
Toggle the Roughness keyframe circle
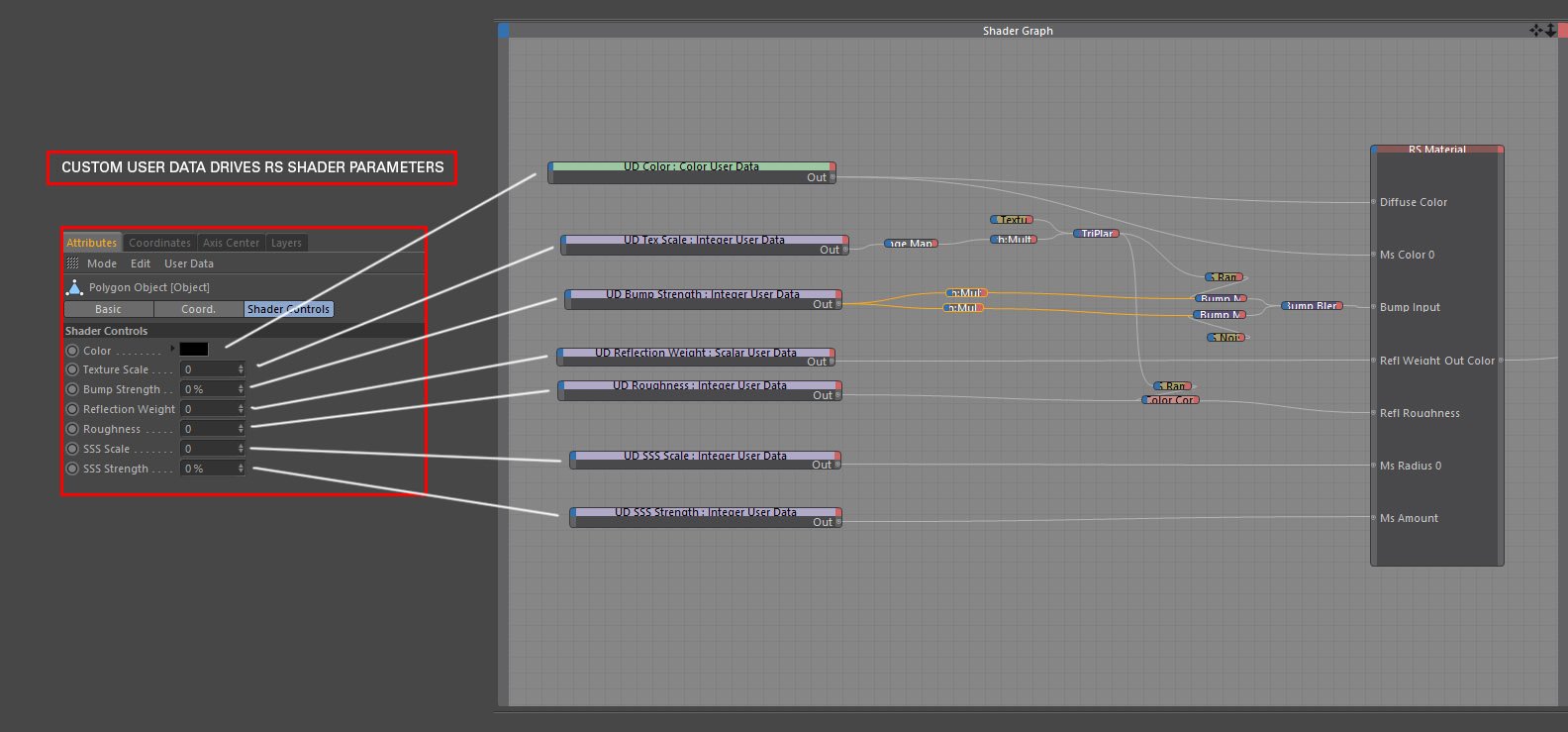point(72,429)
